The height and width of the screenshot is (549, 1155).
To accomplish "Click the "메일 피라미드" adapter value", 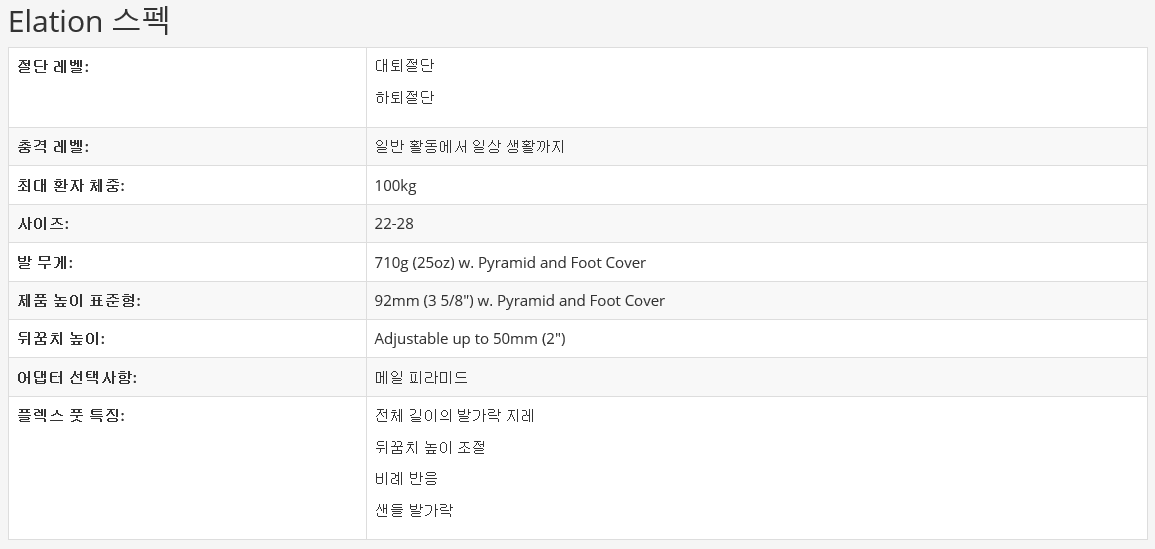I will click(x=421, y=378).
